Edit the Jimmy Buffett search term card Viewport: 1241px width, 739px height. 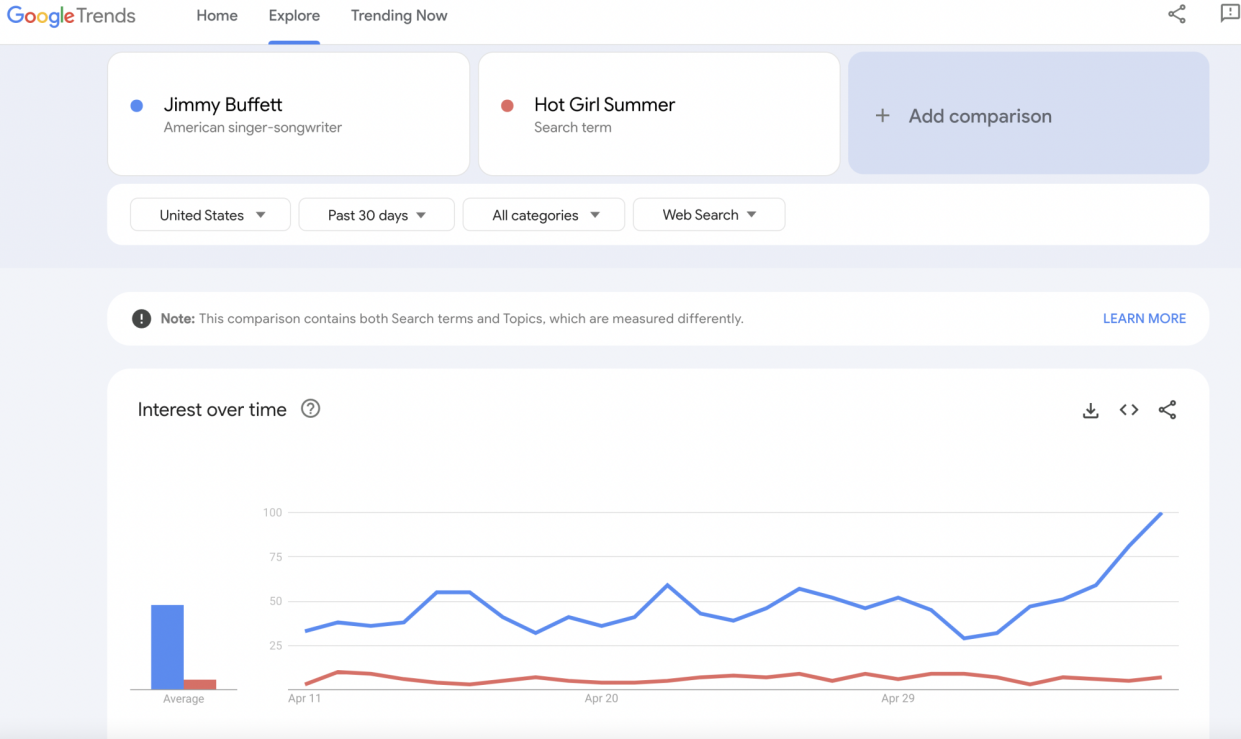pos(288,113)
